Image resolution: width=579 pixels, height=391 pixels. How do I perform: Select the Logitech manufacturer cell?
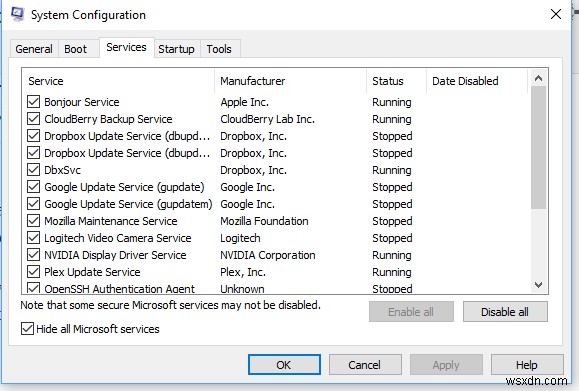(240, 238)
